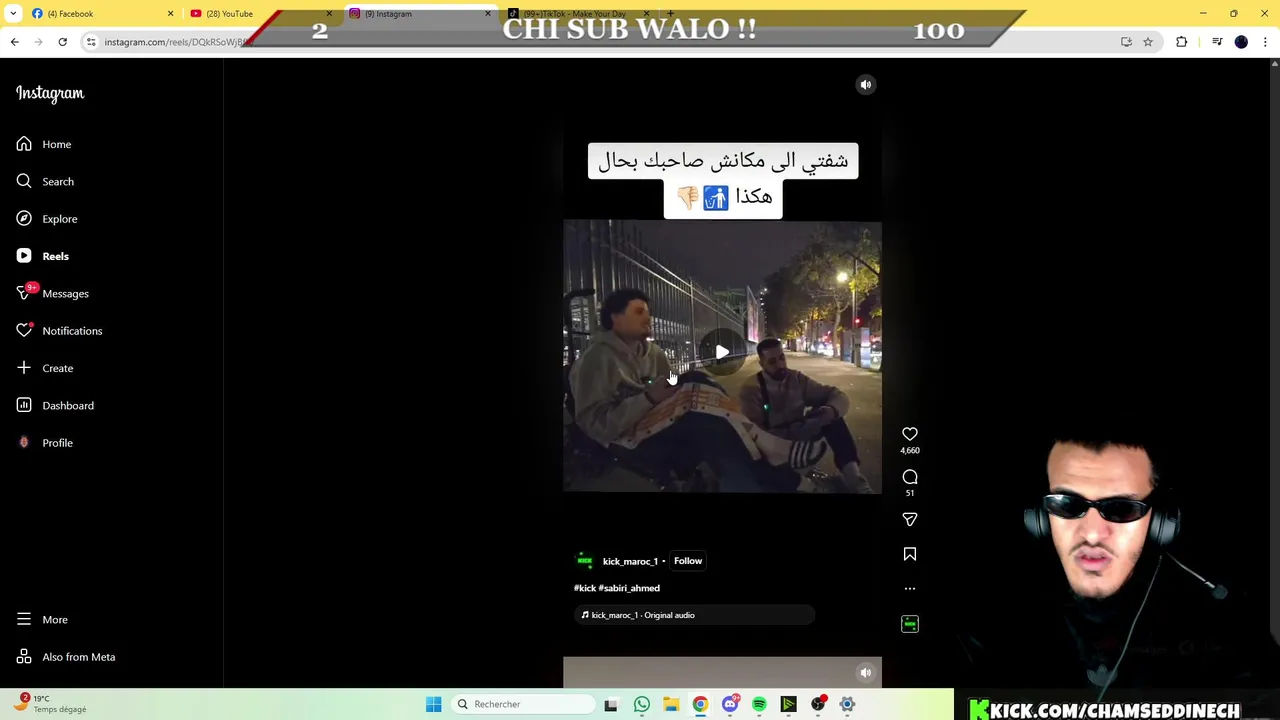1280x720 pixels.
Task: Go to the Explore page
Action: pyautogui.click(x=47, y=219)
